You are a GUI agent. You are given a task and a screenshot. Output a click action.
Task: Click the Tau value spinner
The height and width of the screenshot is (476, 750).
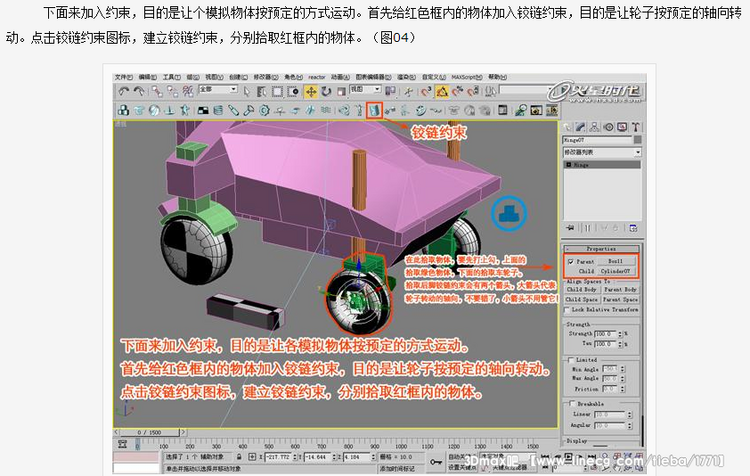click(620, 344)
